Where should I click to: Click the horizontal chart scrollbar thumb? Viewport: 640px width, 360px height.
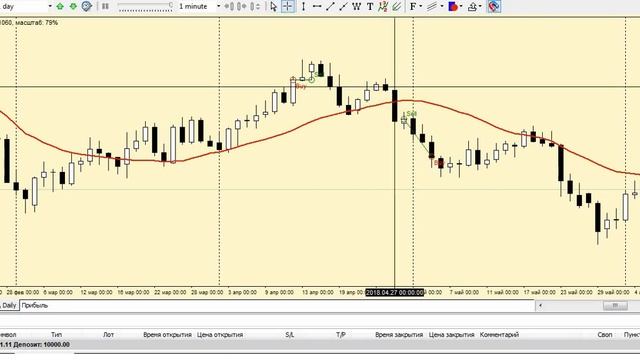pos(615,305)
